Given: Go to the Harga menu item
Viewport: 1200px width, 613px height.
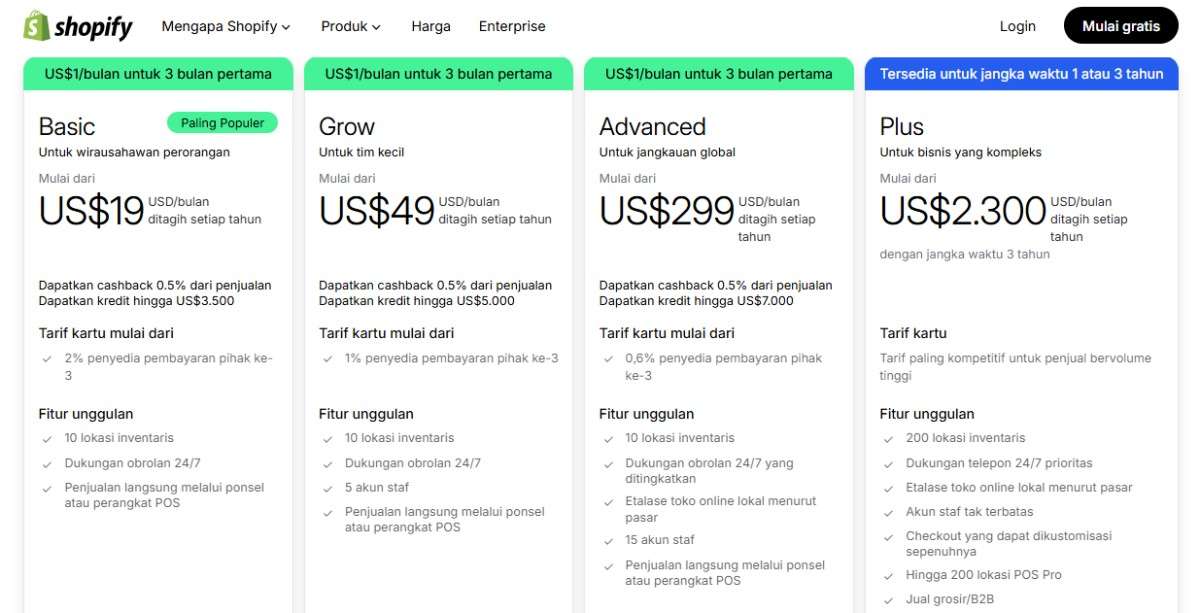Looking at the screenshot, I should (x=431, y=26).
